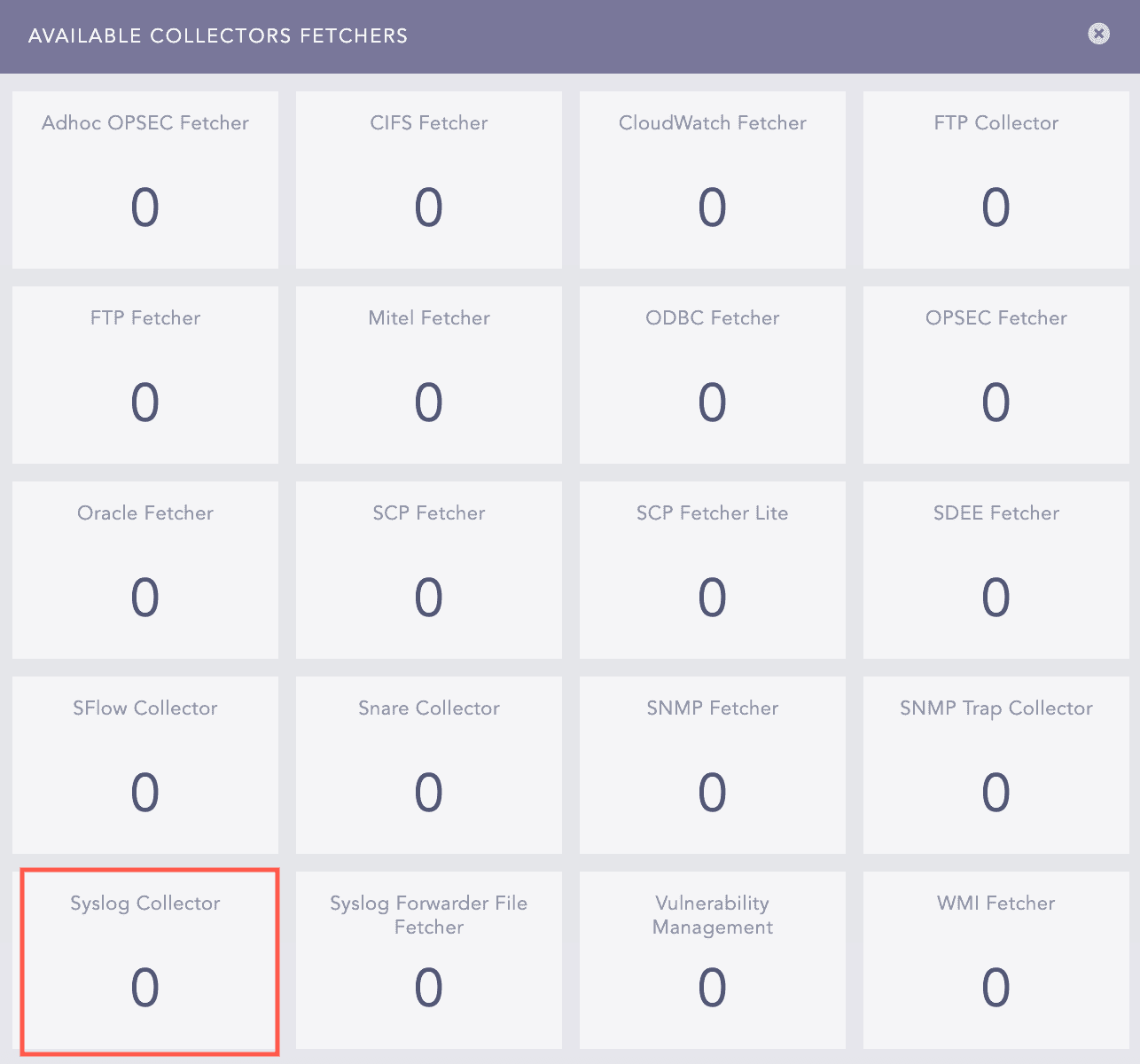Open the SNMP Trap Collector tile

click(x=996, y=764)
